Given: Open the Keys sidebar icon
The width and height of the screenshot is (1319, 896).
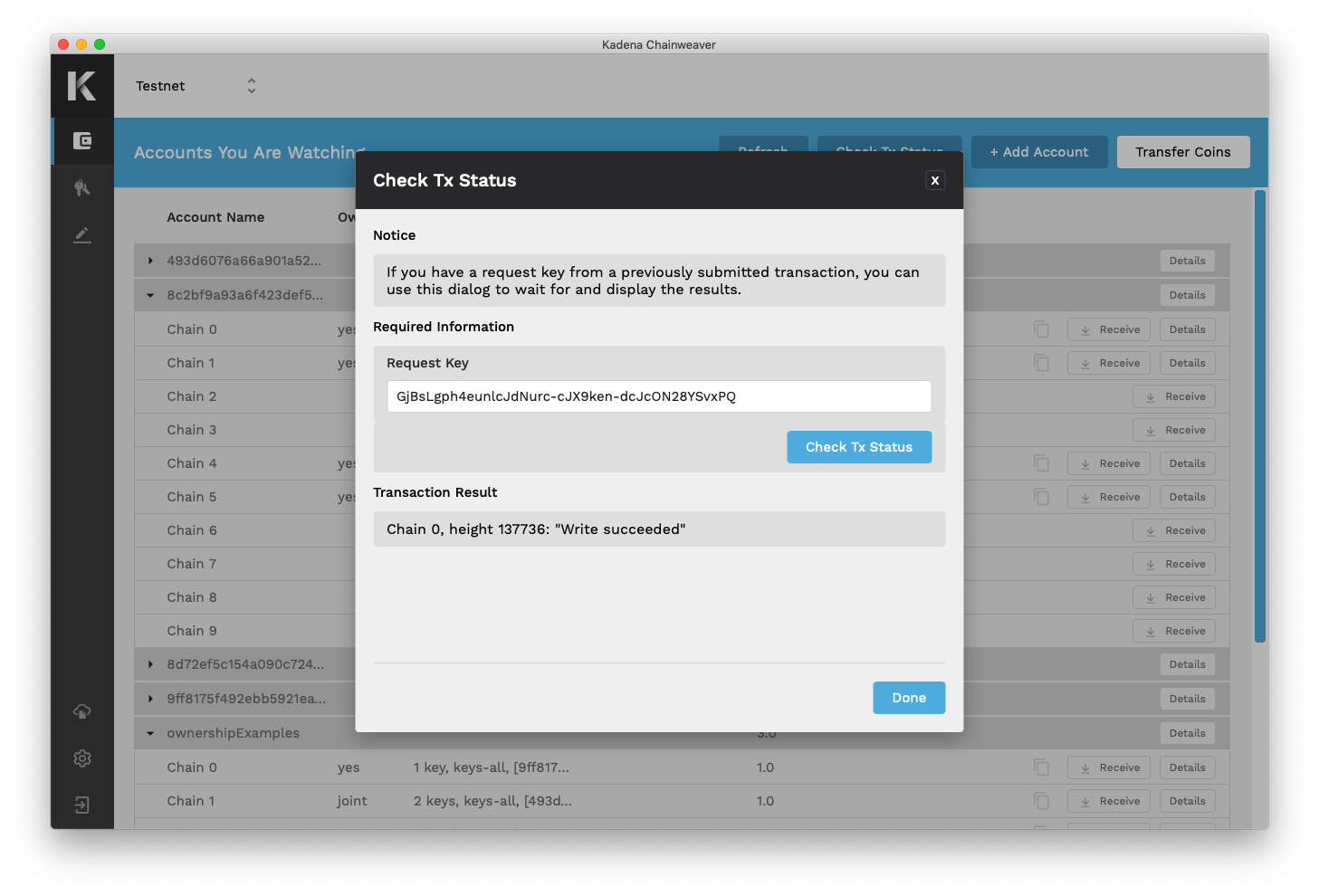Looking at the screenshot, I should click(82, 188).
